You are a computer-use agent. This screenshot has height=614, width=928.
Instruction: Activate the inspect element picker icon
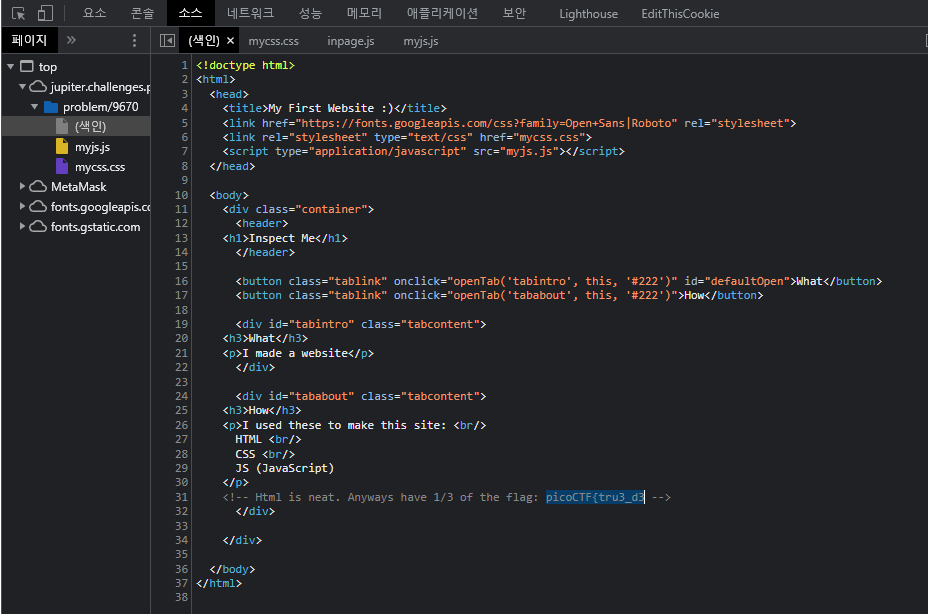[18, 13]
